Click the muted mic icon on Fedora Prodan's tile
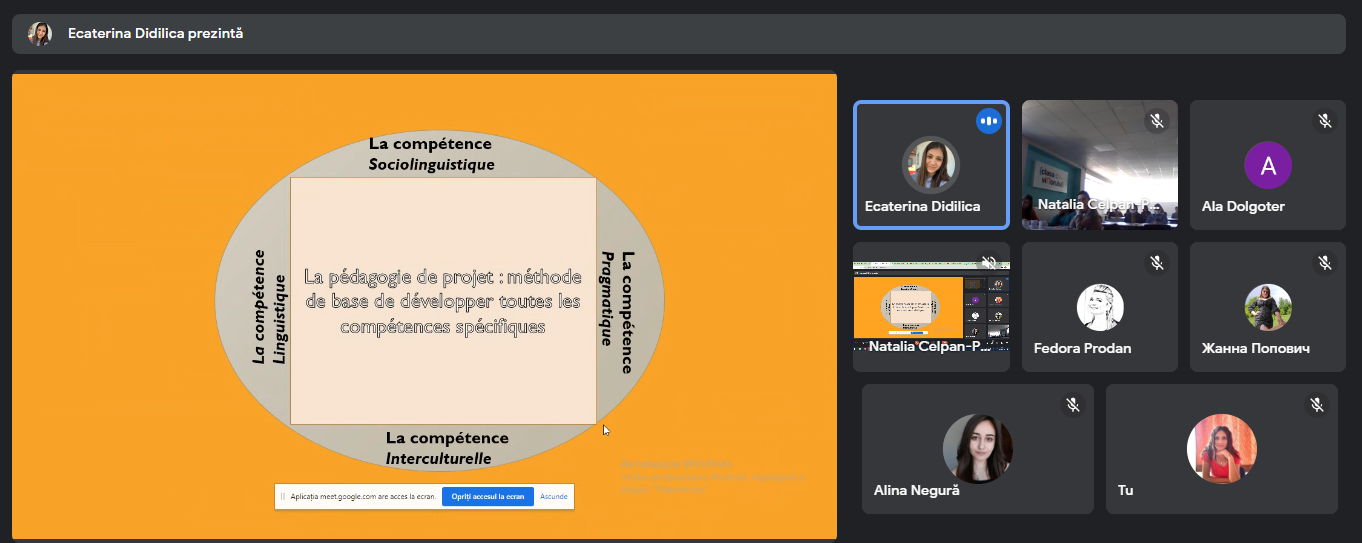Screen dimensions: 1362x543 point(1156,263)
